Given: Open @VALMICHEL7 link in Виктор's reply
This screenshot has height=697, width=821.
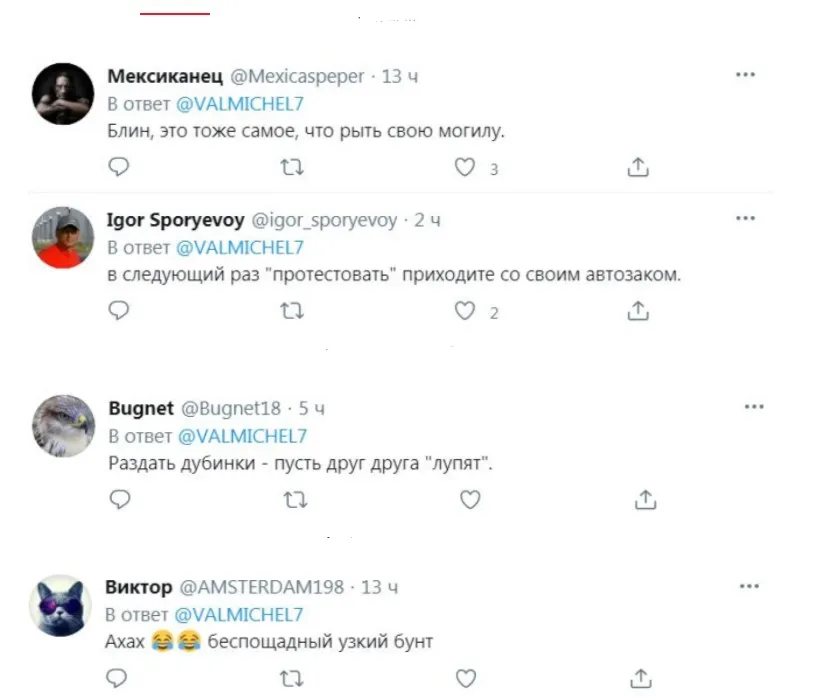Looking at the screenshot, I should coord(239,614).
